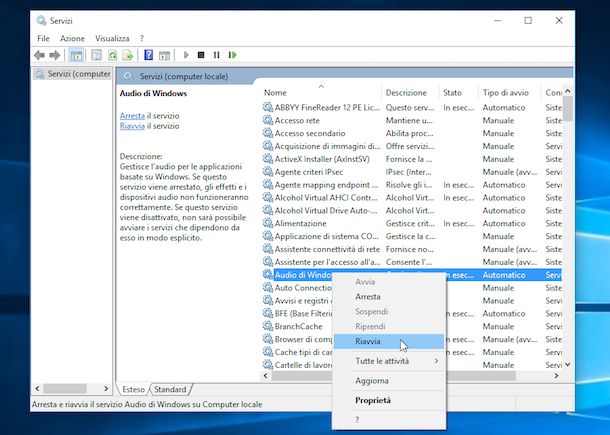Click gear icon beside Accesso rete
The image size is (610, 435).
268,120
